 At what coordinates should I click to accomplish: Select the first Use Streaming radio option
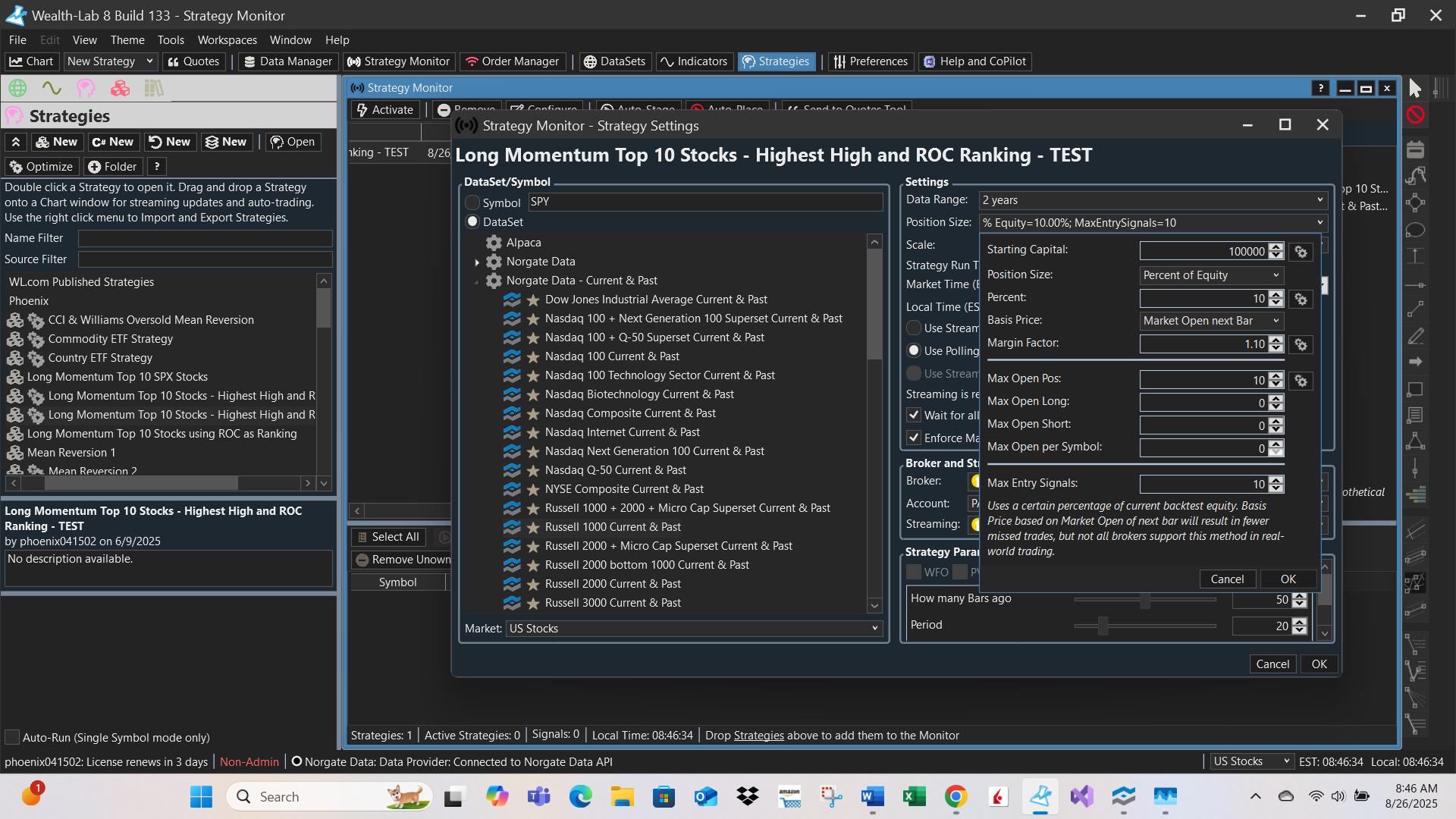tap(914, 328)
